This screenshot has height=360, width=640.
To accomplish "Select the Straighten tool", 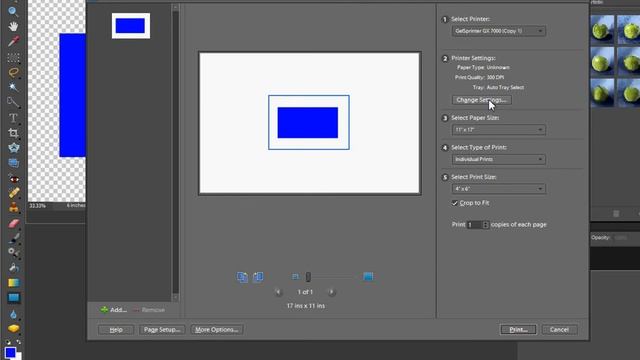I will click(13, 163).
